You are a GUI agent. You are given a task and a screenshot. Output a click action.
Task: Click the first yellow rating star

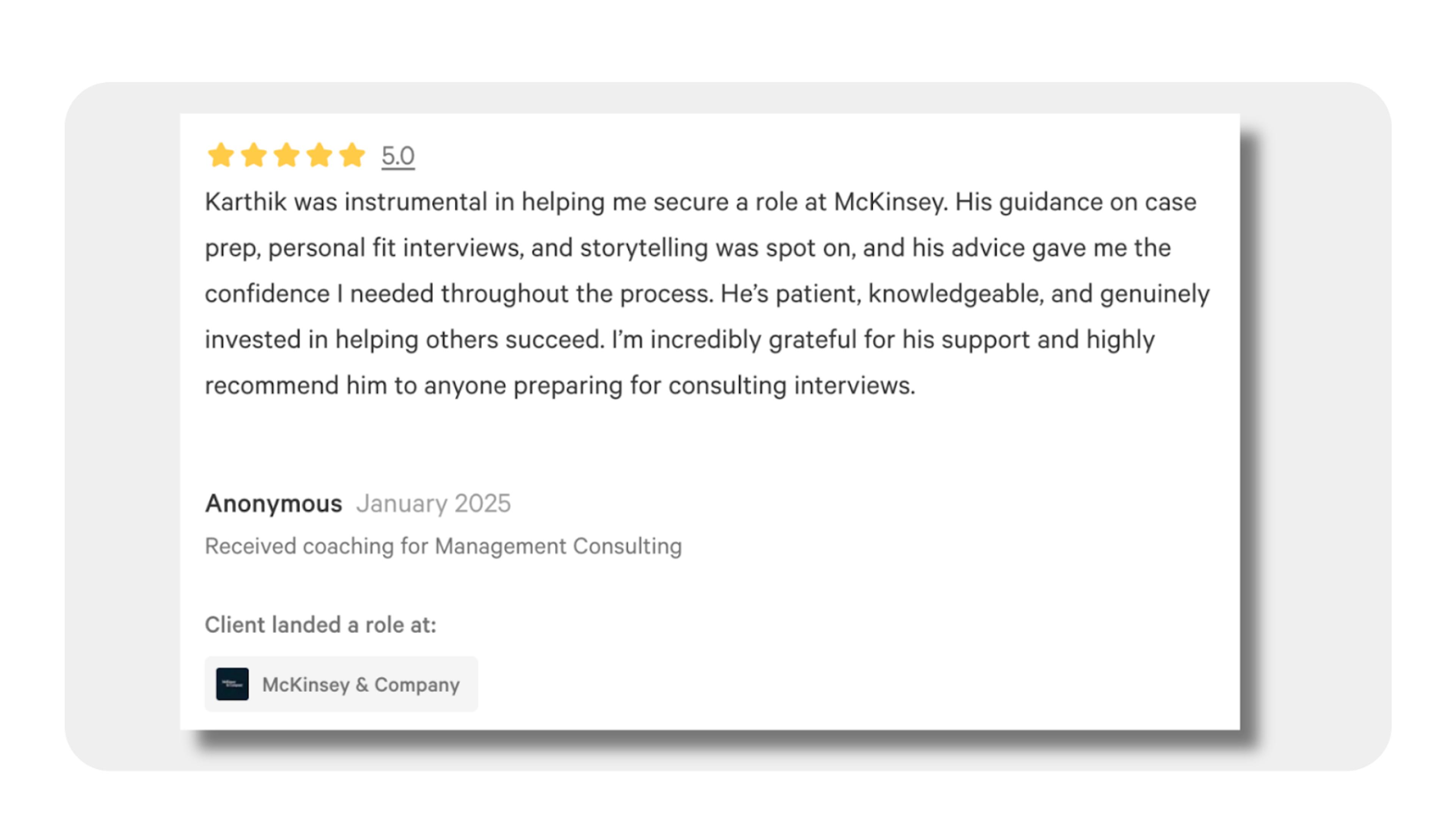pyautogui.click(x=220, y=155)
